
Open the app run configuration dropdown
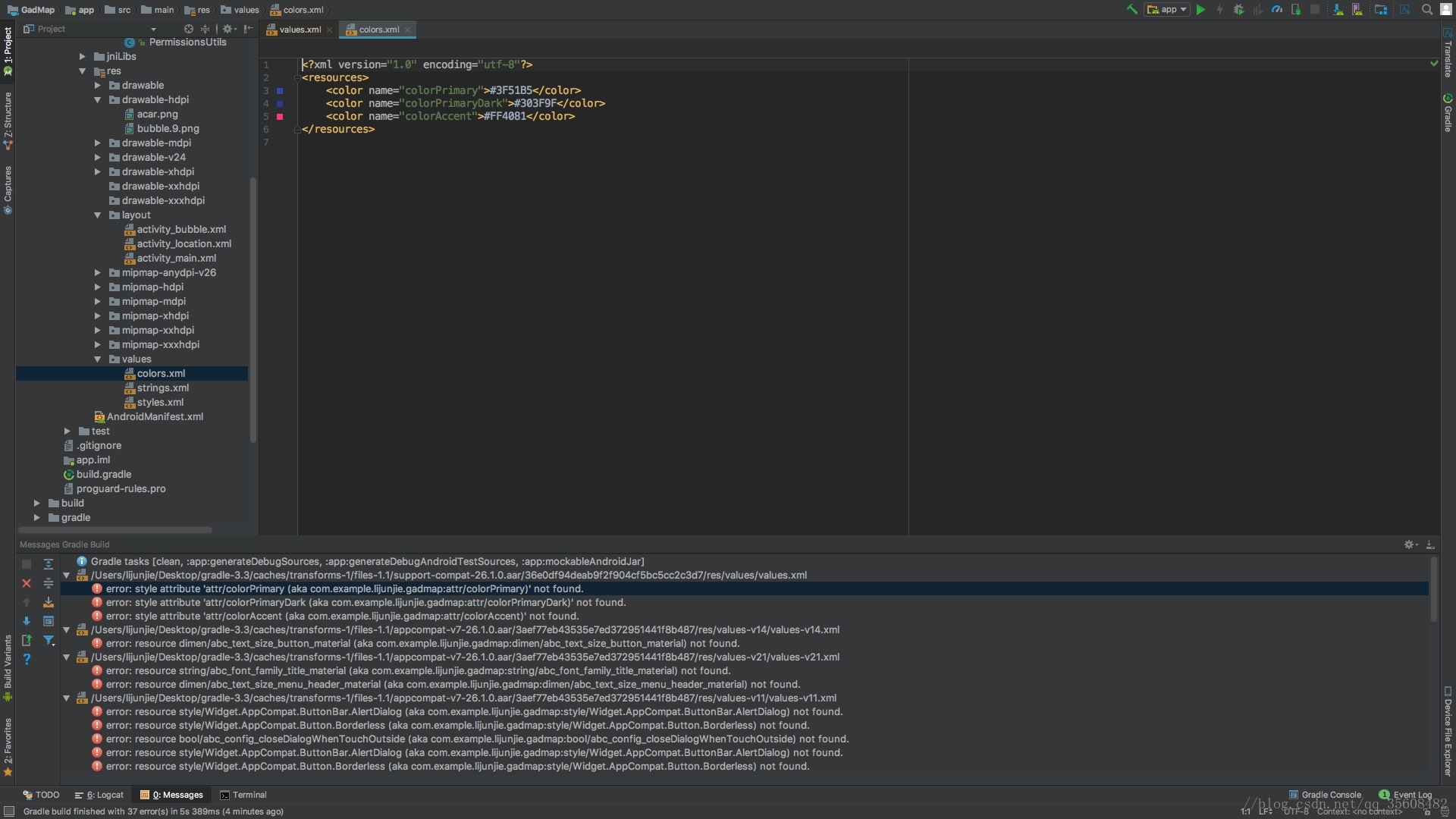1167,10
